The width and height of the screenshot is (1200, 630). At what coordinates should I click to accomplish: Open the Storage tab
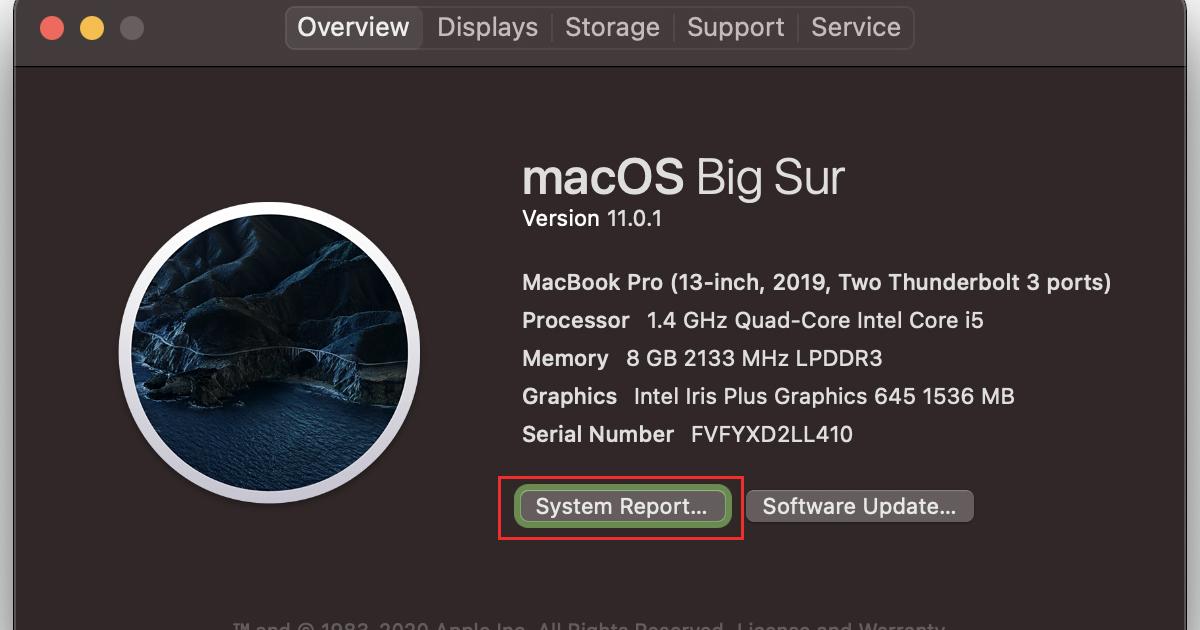tap(612, 28)
